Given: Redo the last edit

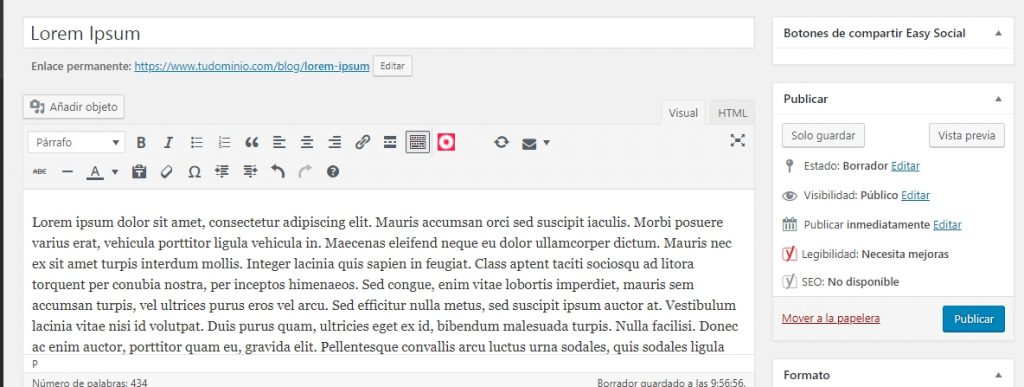Looking at the screenshot, I should click(305, 172).
